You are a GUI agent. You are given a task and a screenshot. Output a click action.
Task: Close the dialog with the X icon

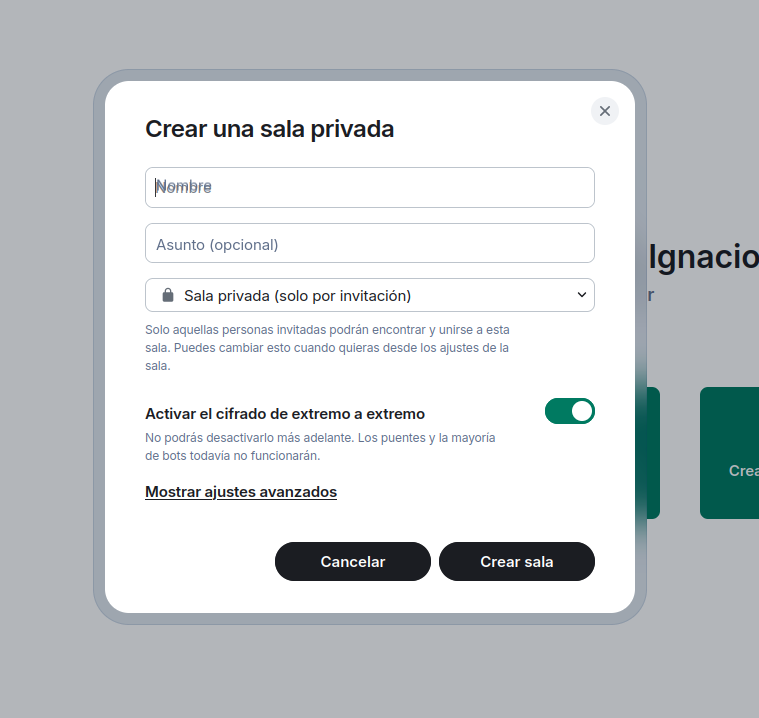[604, 111]
